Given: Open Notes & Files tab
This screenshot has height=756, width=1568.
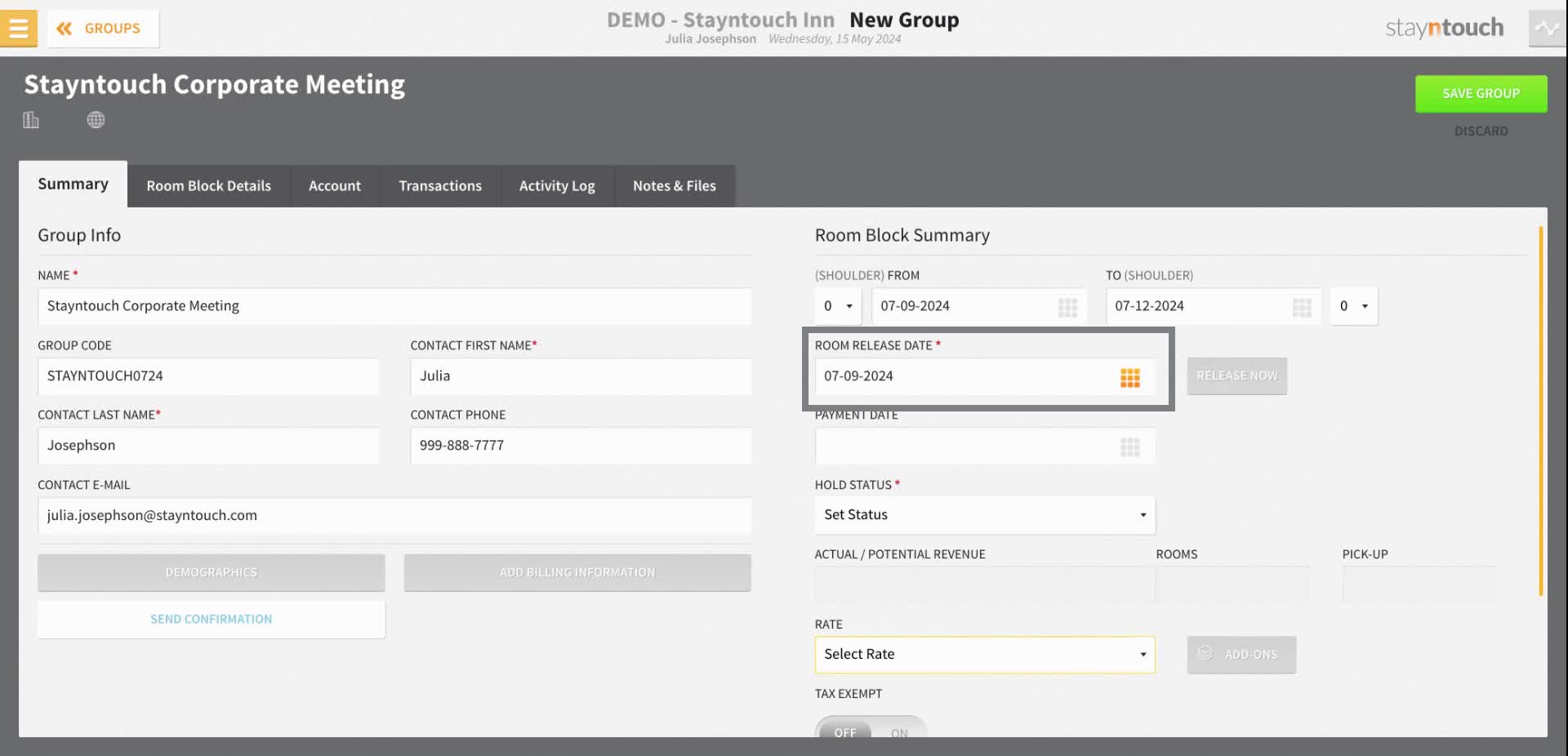Looking at the screenshot, I should point(675,186).
